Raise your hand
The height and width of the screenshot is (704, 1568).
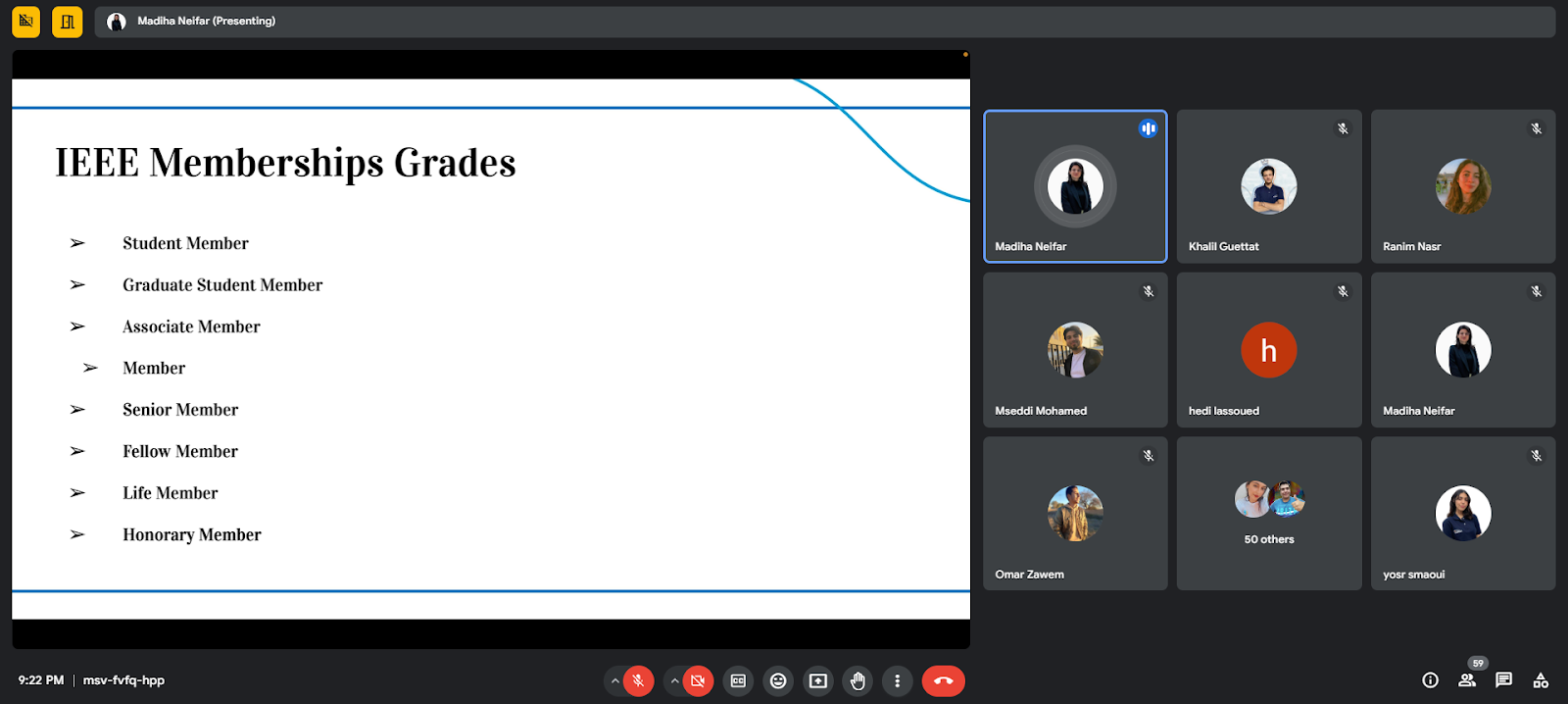pyautogui.click(x=857, y=680)
